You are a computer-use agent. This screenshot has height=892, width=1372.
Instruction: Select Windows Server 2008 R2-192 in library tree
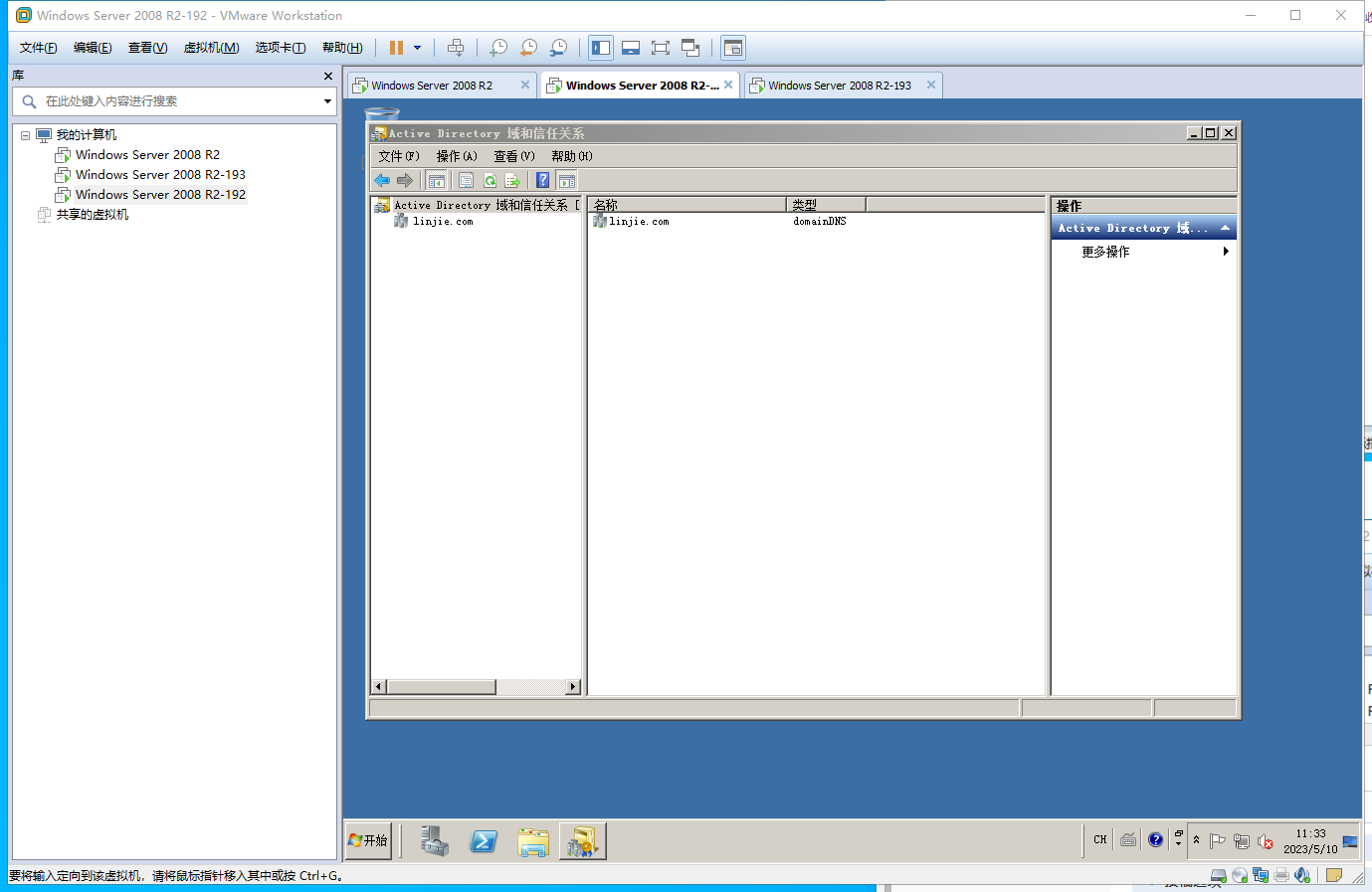pos(160,195)
